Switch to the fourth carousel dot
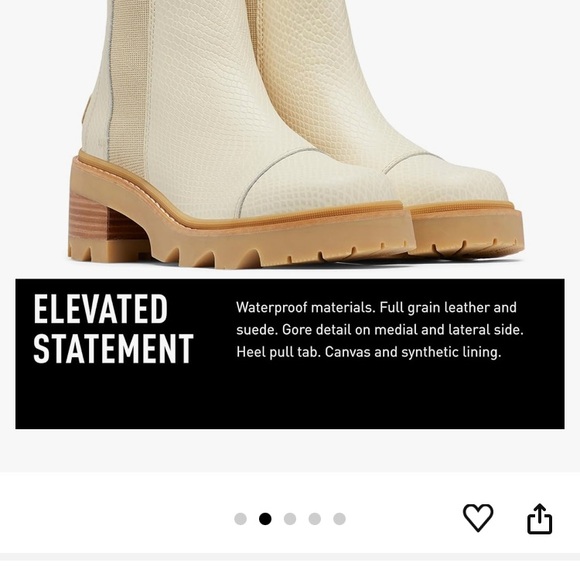 point(314,519)
